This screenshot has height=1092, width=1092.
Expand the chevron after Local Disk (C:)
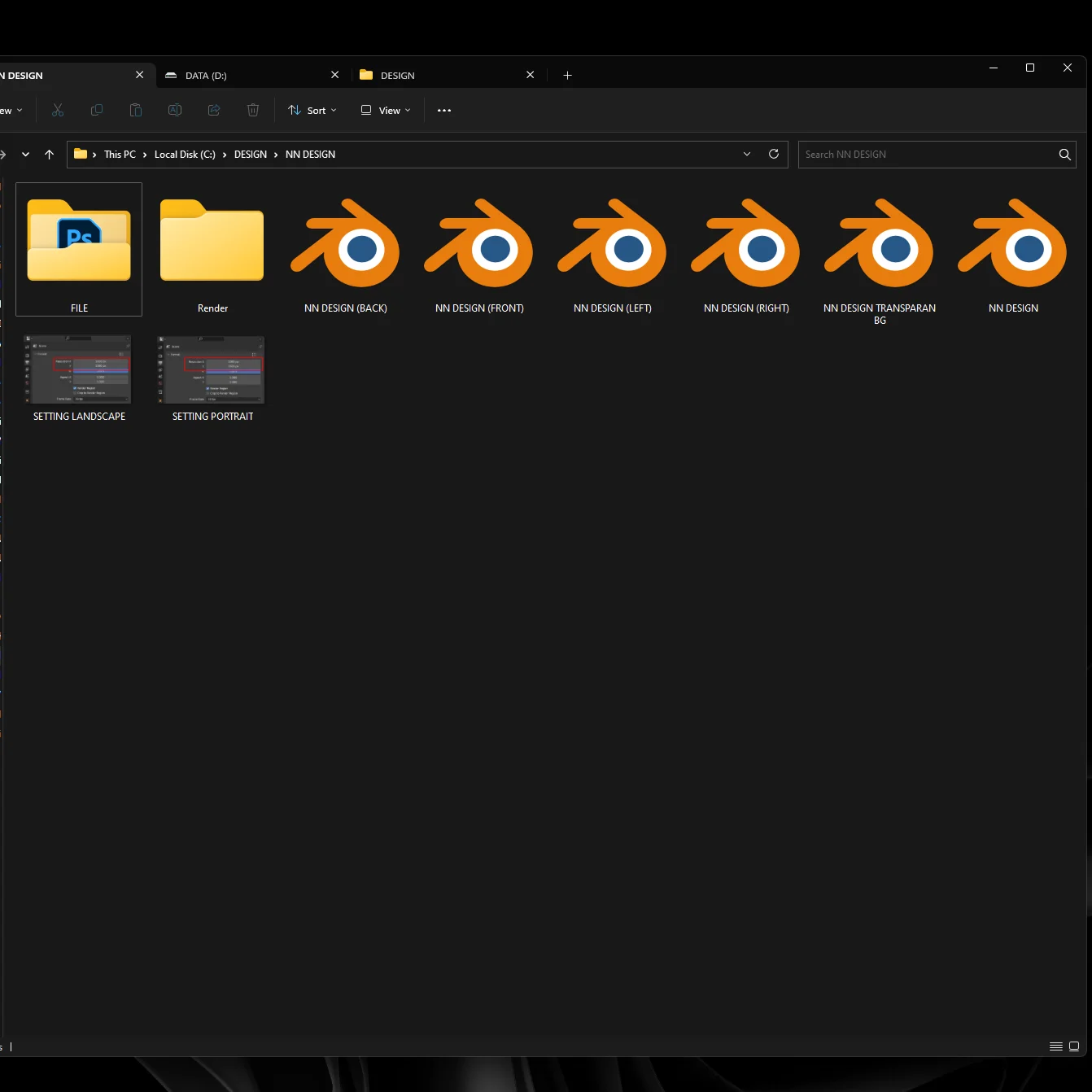coord(225,155)
